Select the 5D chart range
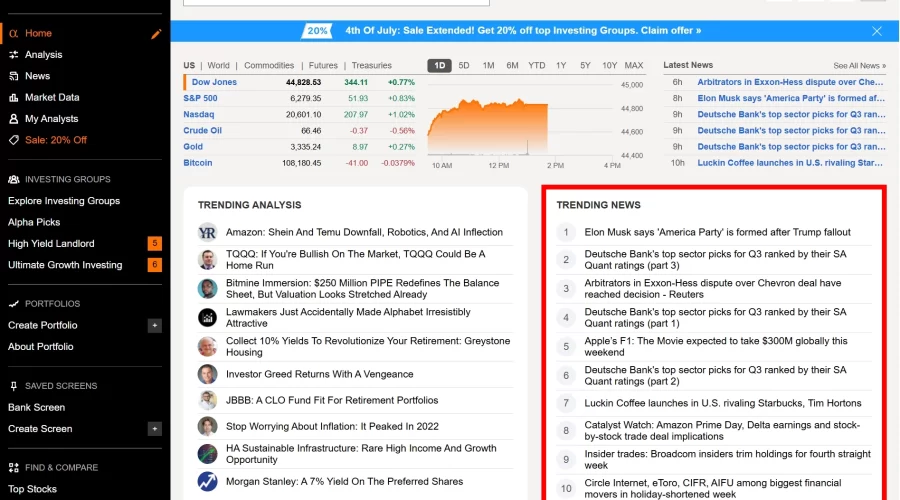Screen dimensions: 900x500 [x=464, y=65]
